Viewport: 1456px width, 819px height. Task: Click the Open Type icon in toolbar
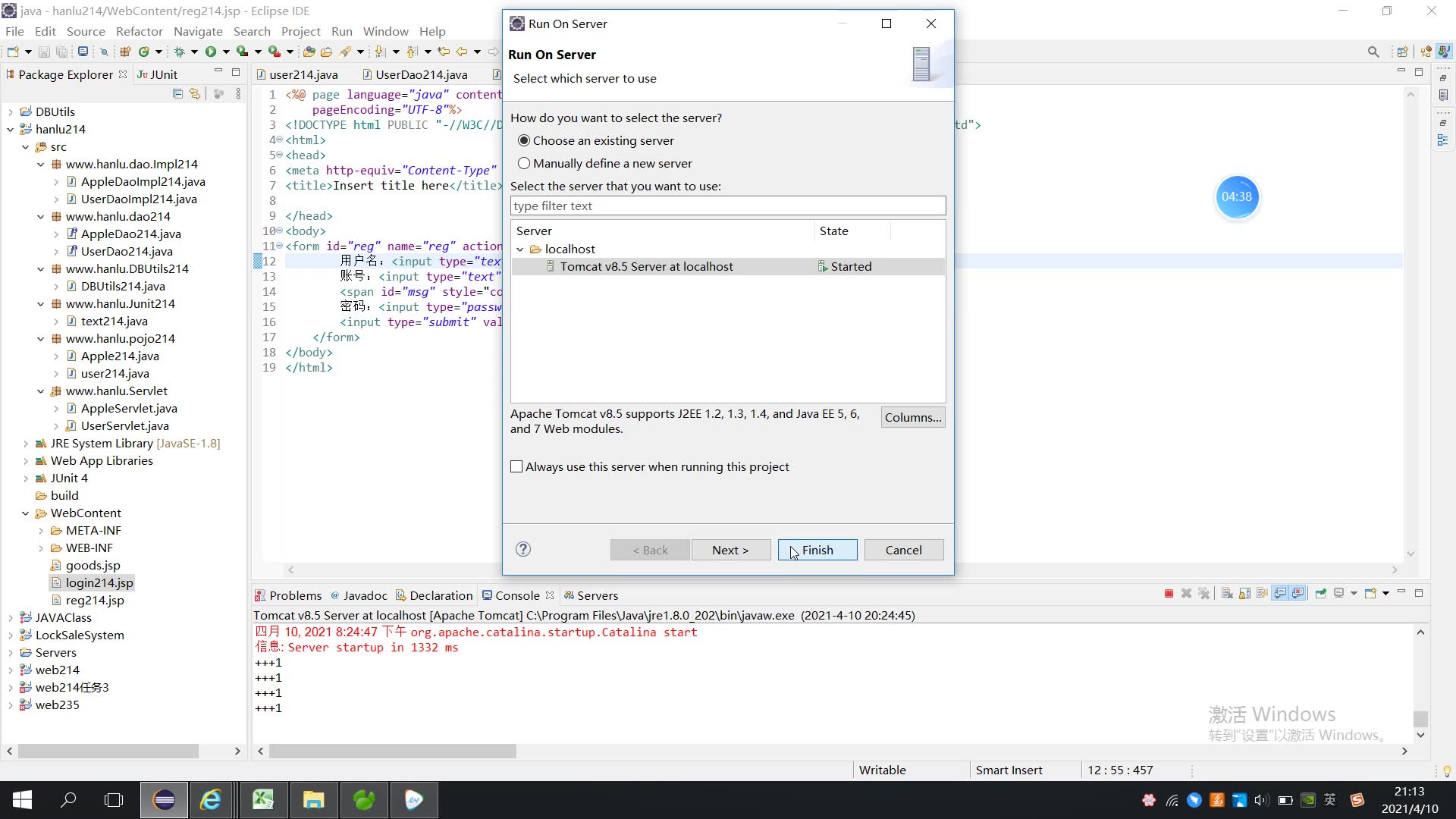(309, 52)
